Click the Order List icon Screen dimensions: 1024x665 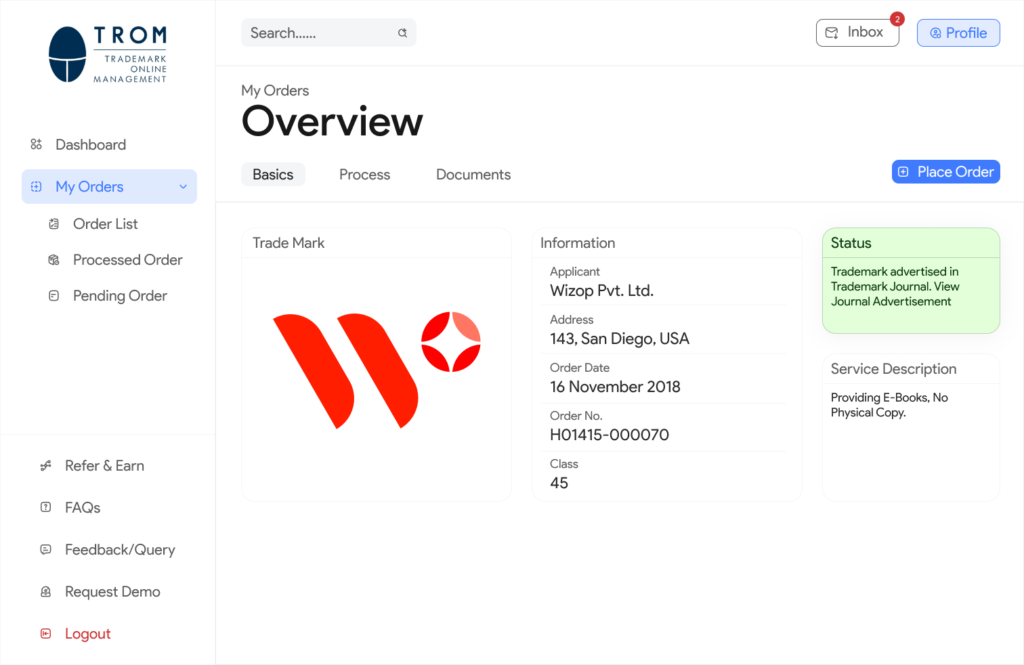tap(54, 224)
